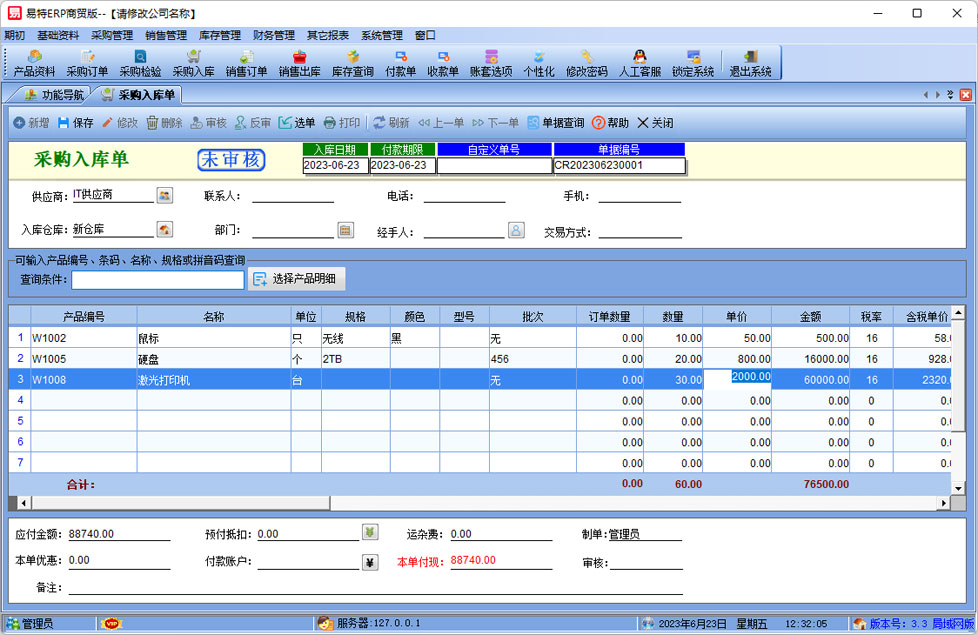978x635 pixels.
Task: Open 采购管理 menu
Action: [111, 35]
